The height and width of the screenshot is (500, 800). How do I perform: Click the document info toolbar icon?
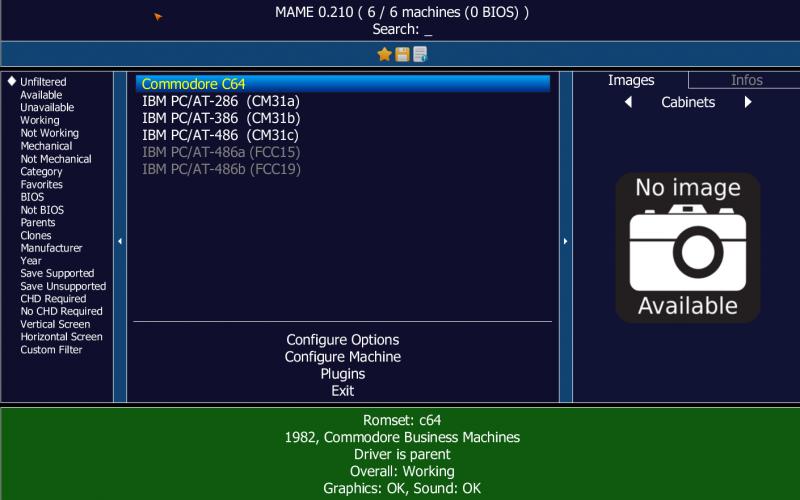[420, 54]
